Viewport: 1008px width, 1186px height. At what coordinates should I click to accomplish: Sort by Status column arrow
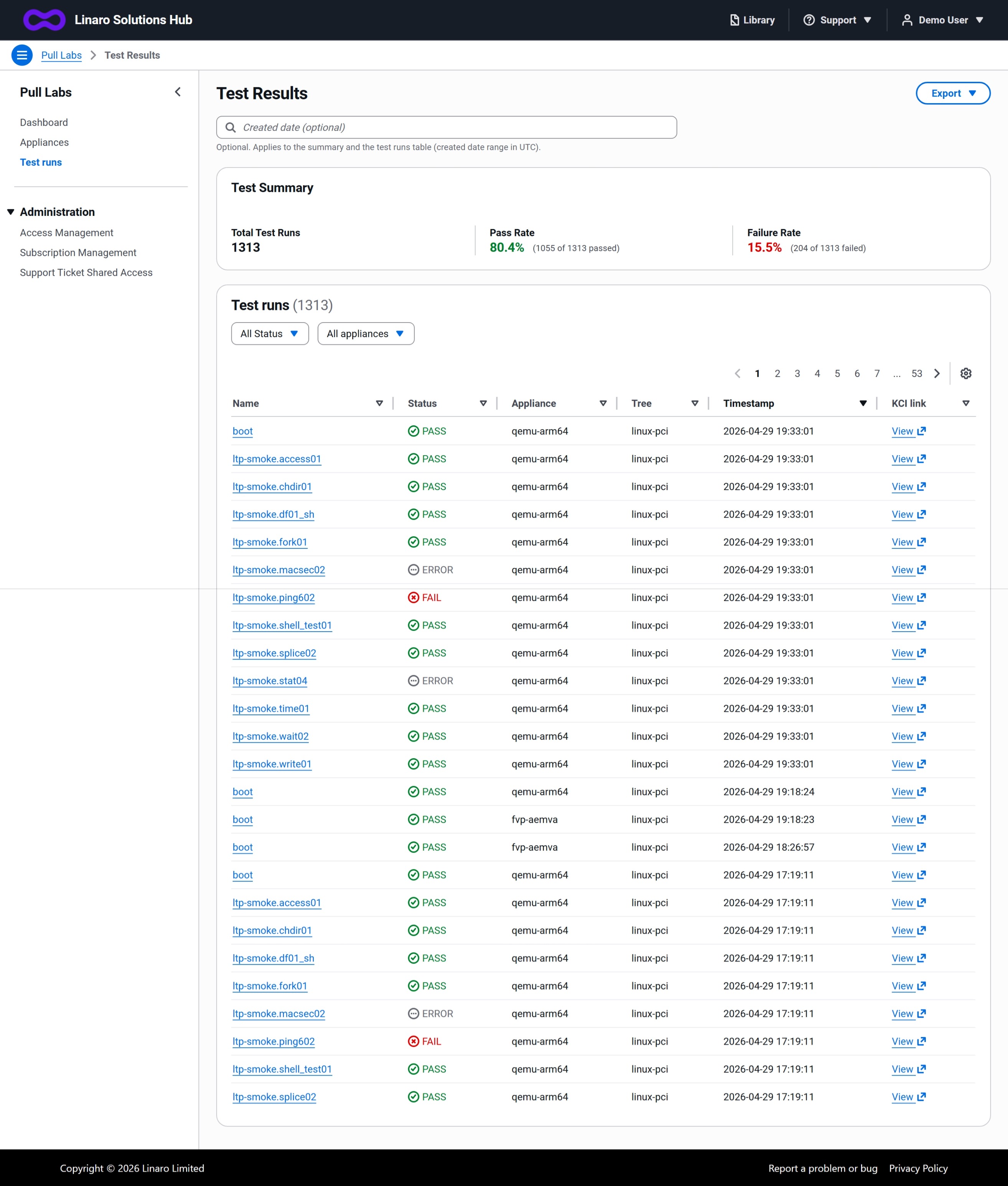pyautogui.click(x=483, y=403)
